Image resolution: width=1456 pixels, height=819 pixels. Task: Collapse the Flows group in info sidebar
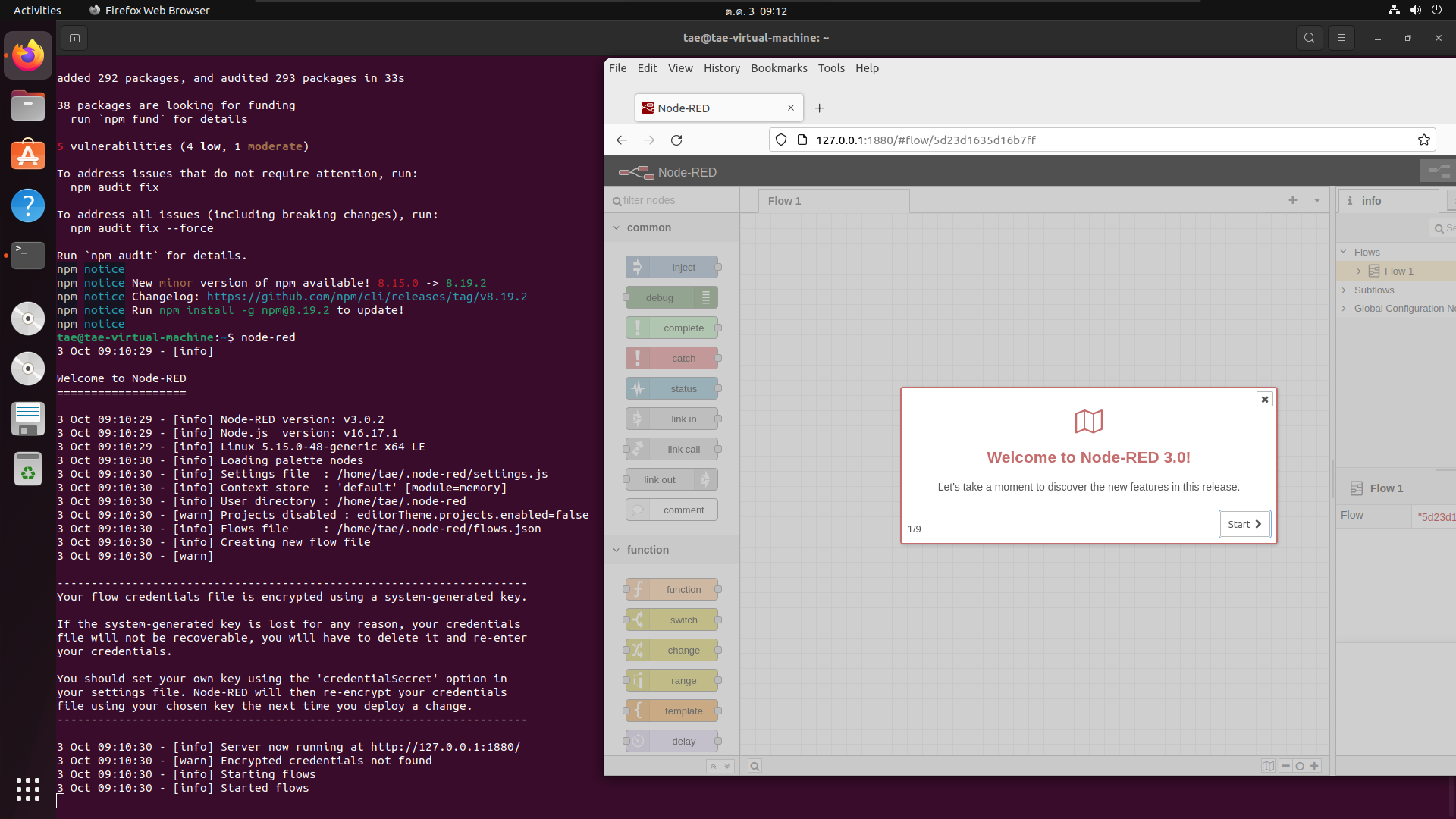pyautogui.click(x=1343, y=252)
